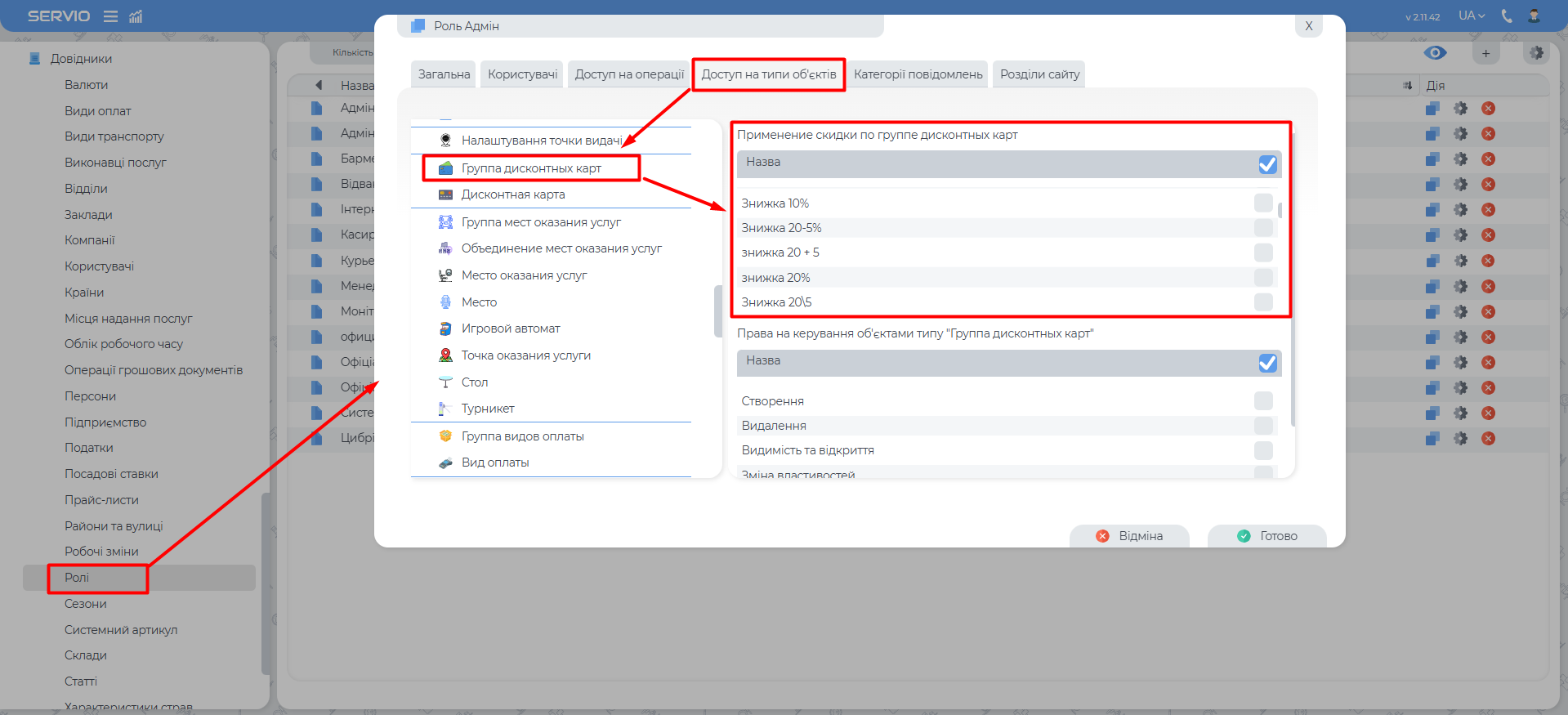The image size is (1568, 715).
Task: Select Игровой автомат in object list
Action: [x=510, y=328]
